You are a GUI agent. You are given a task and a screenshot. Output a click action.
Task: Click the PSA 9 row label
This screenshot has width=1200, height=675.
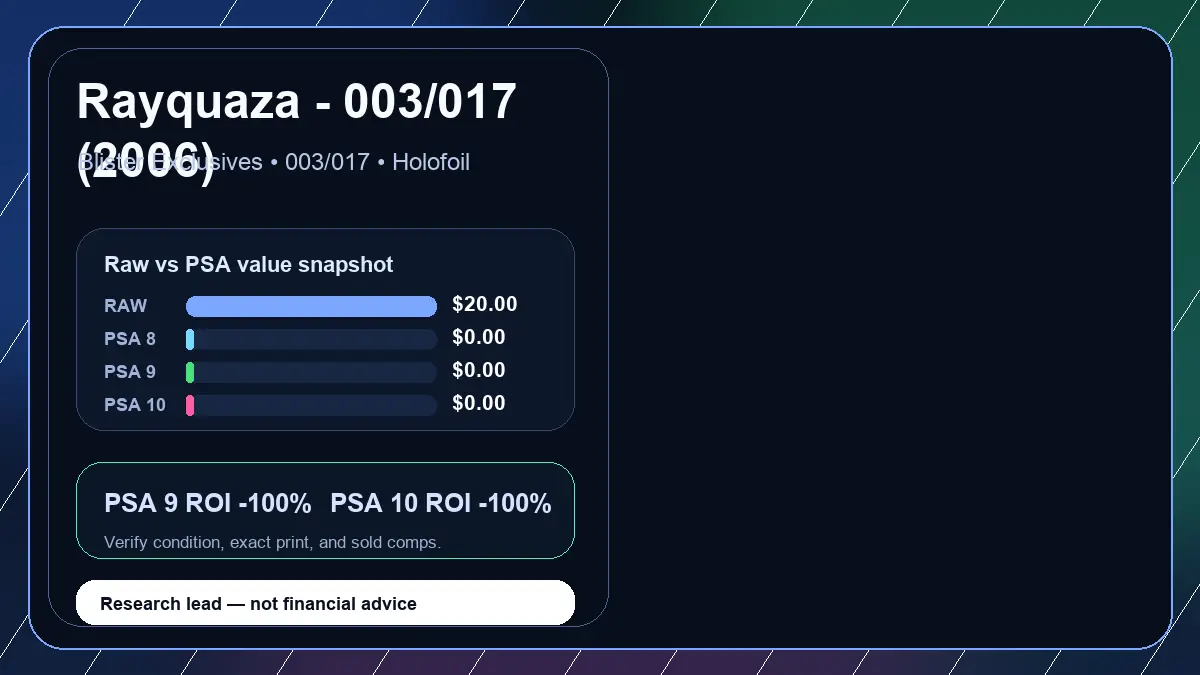pyautogui.click(x=130, y=372)
